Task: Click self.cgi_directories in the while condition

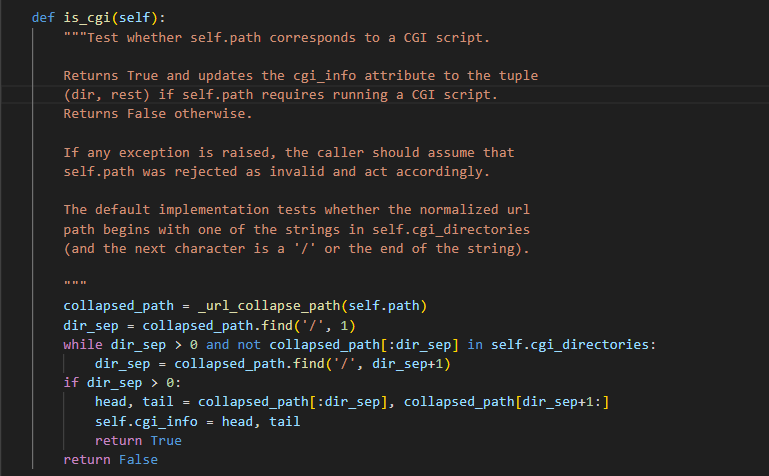Action: (x=569, y=345)
